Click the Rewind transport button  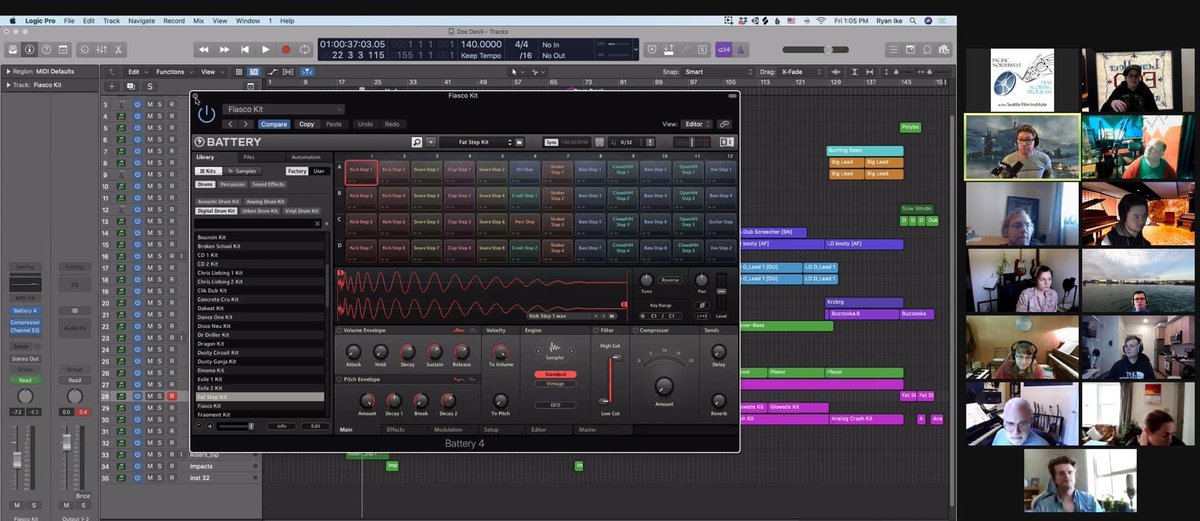(x=203, y=49)
